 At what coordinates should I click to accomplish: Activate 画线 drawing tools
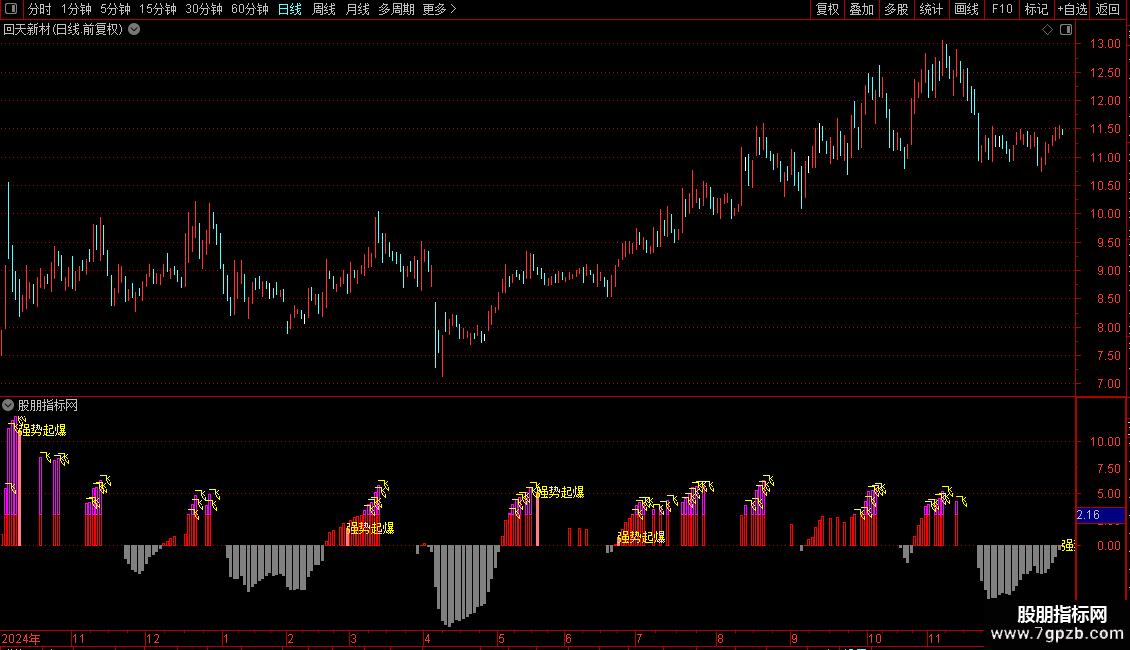[966, 9]
